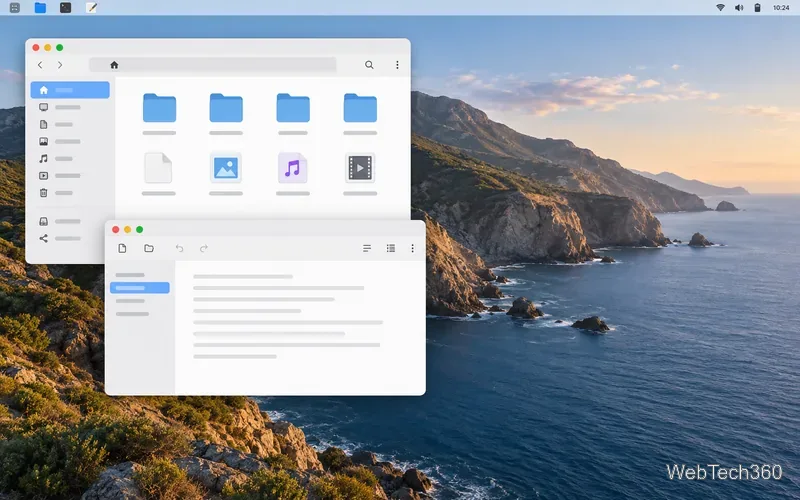Click the undo arrow in editor toolbar
This screenshot has height=500, width=800.
179,248
